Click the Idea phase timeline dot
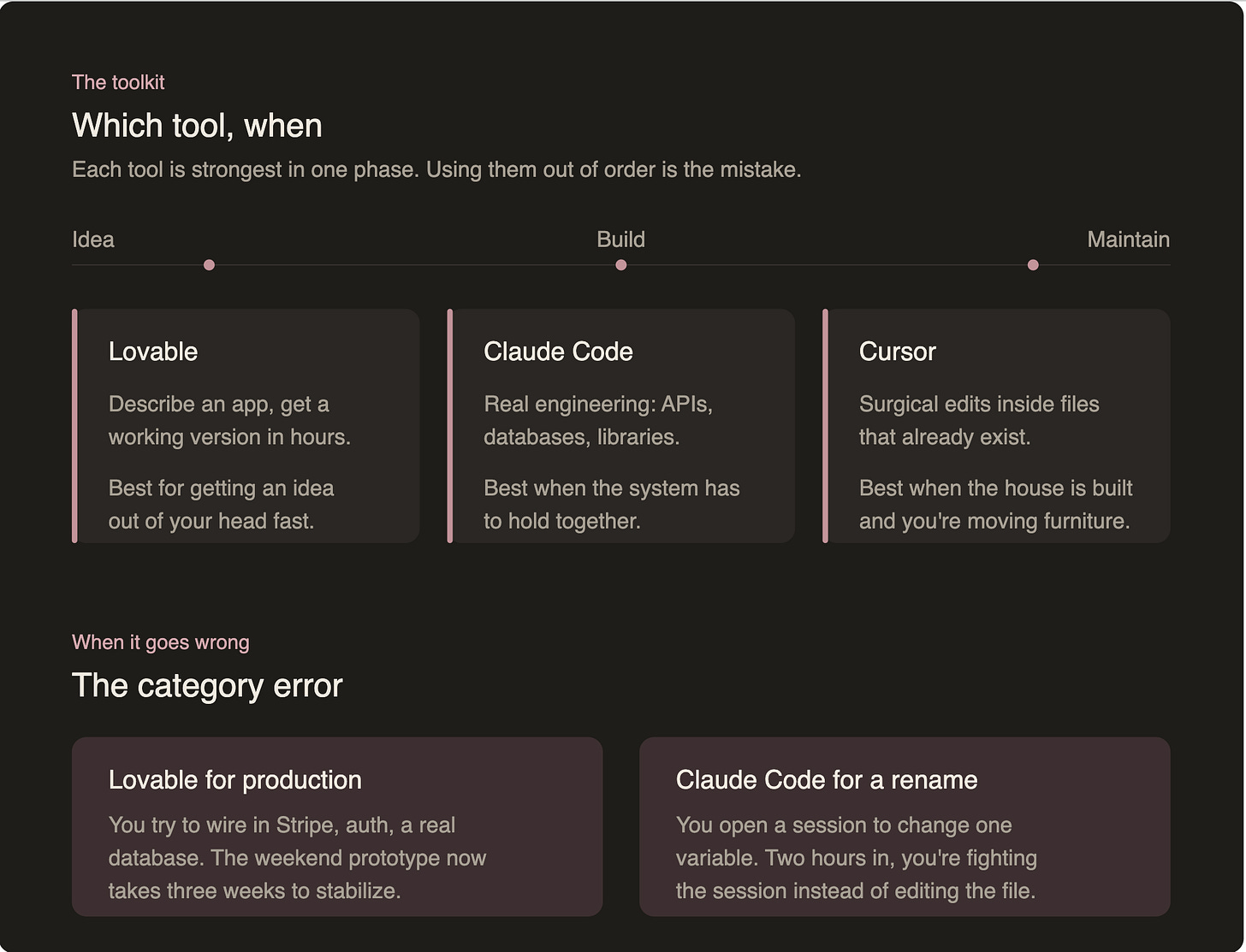The image size is (1246, 952). click(x=209, y=265)
